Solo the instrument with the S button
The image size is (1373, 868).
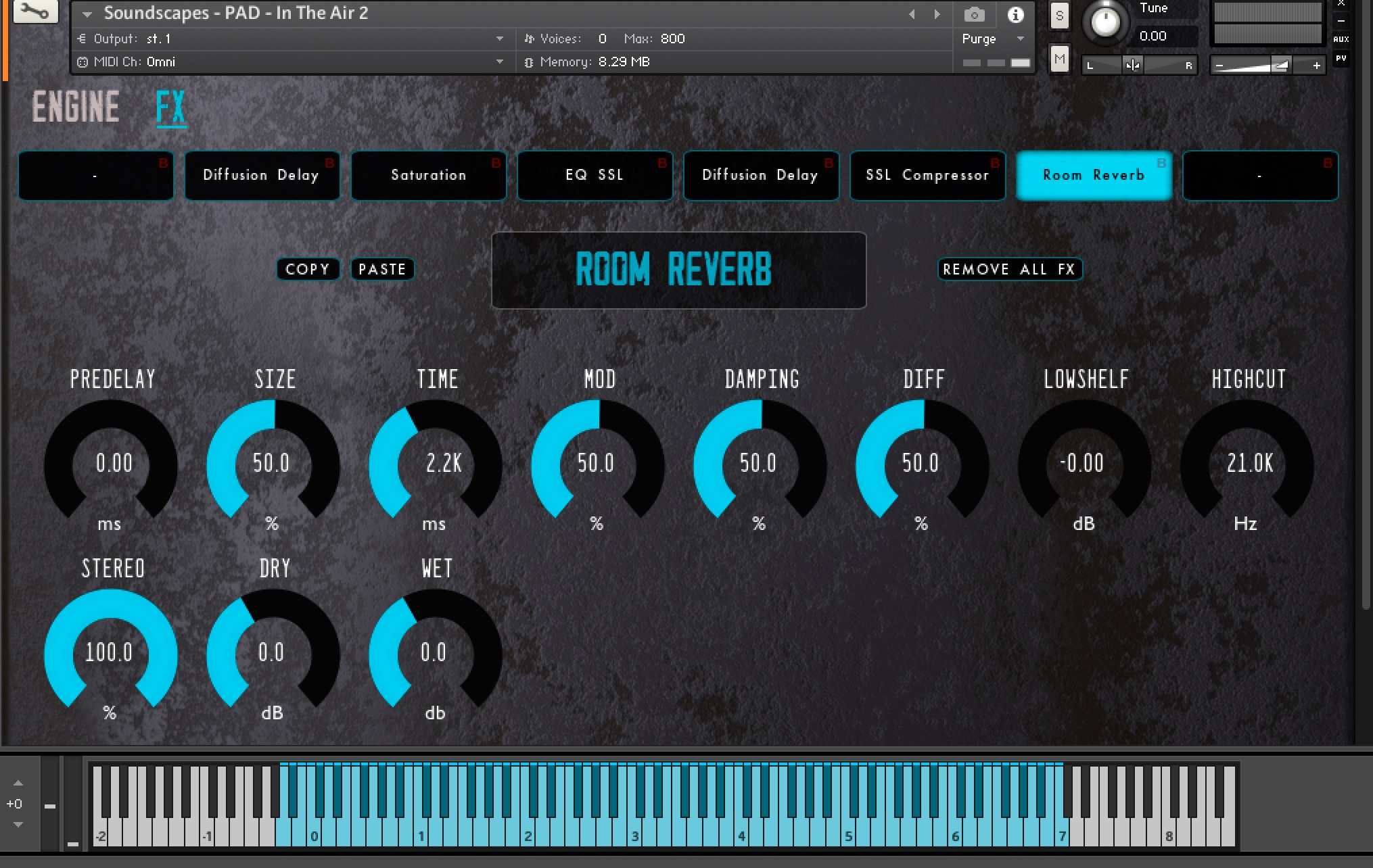(1059, 16)
